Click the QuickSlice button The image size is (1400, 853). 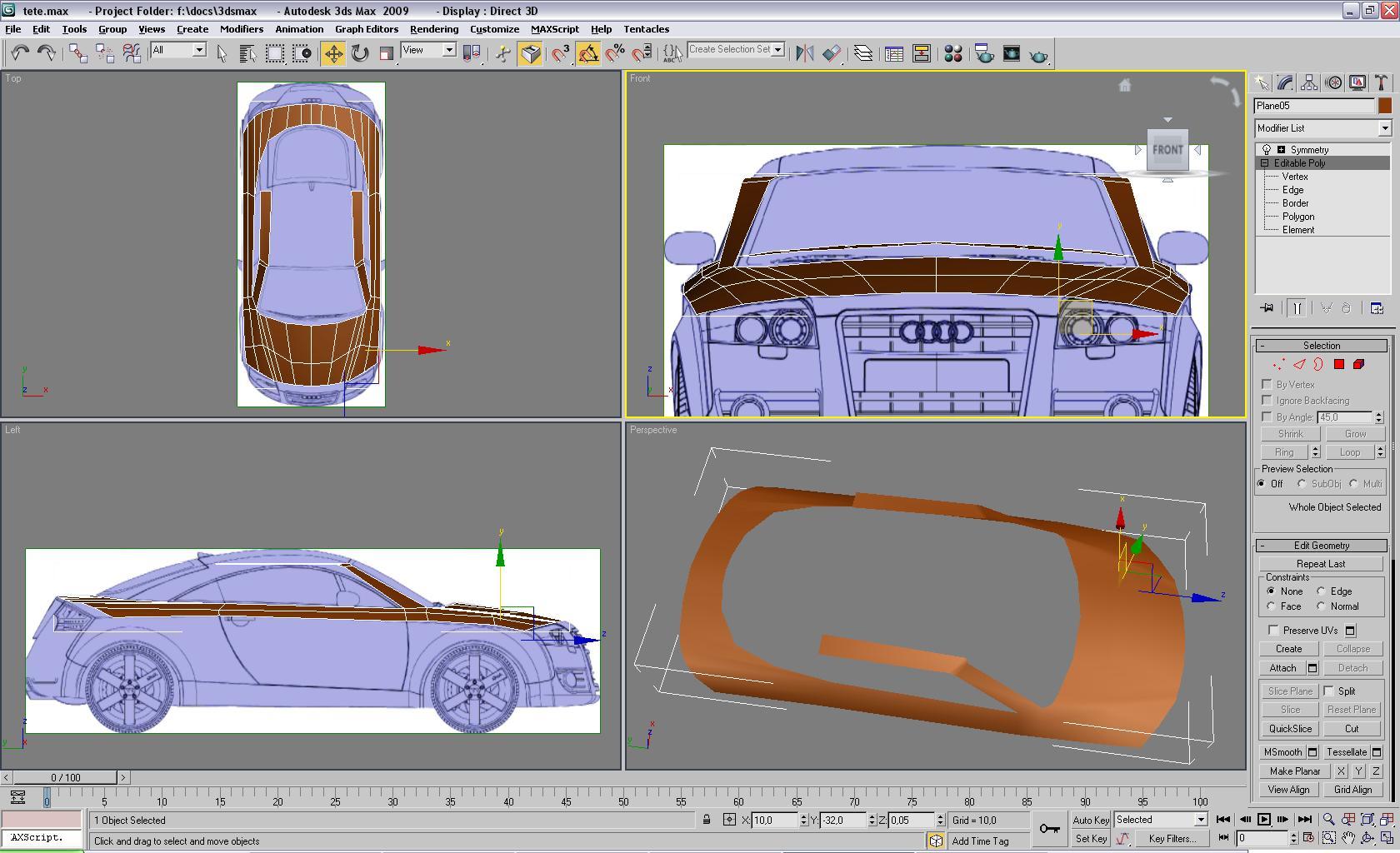(x=1290, y=729)
